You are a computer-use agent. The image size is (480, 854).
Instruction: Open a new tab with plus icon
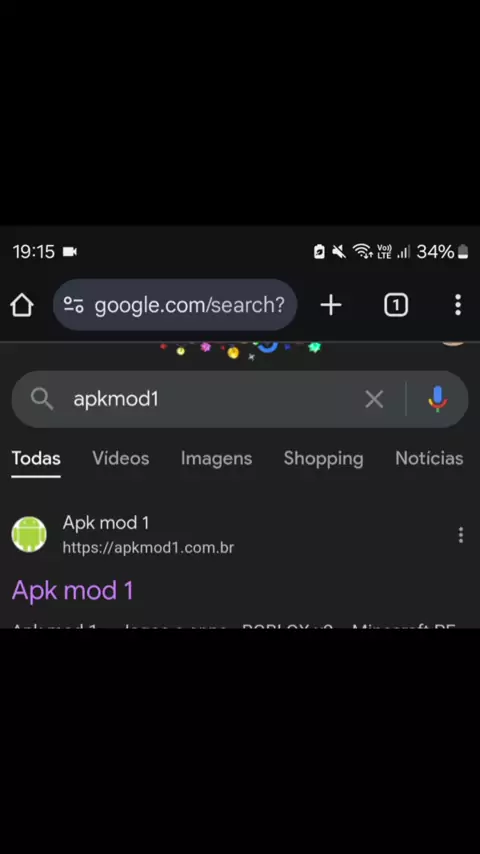coord(331,305)
